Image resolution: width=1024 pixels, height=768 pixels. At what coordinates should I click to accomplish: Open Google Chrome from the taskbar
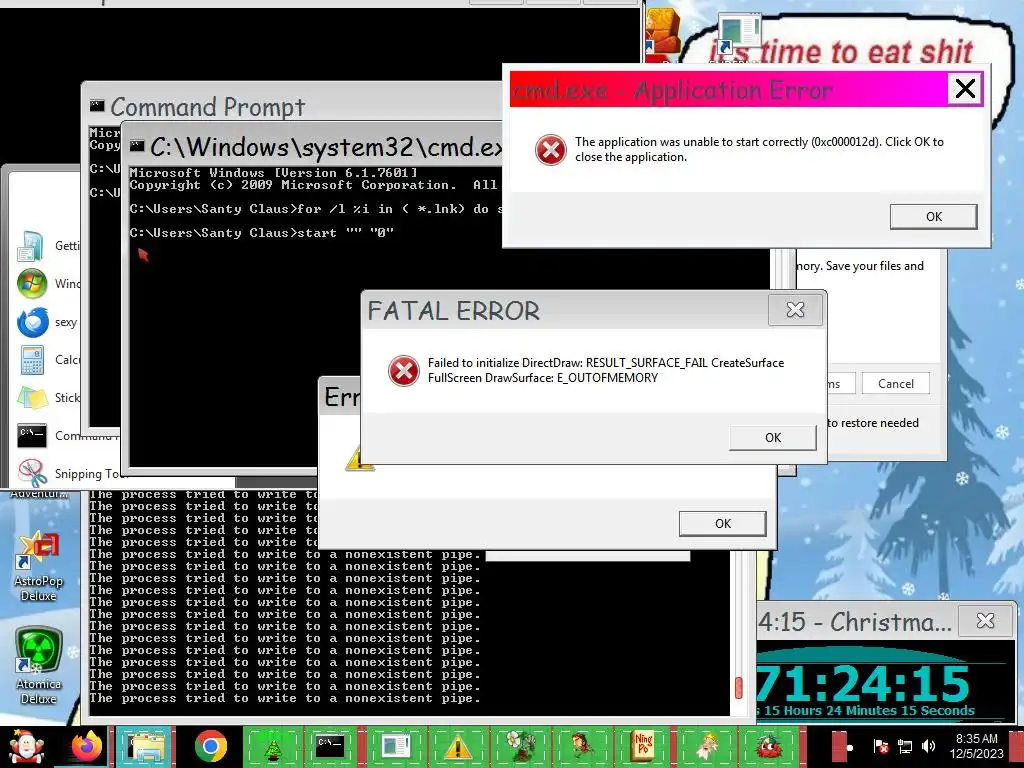[x=210, y=746]
